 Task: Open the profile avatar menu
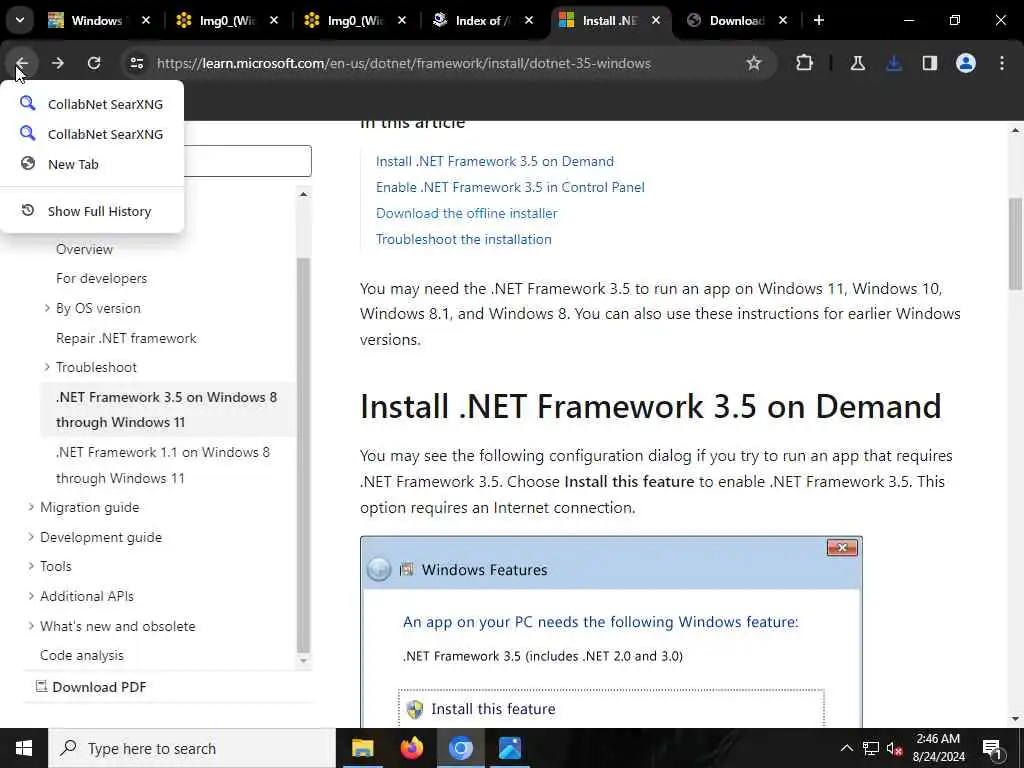click(966, 63)
